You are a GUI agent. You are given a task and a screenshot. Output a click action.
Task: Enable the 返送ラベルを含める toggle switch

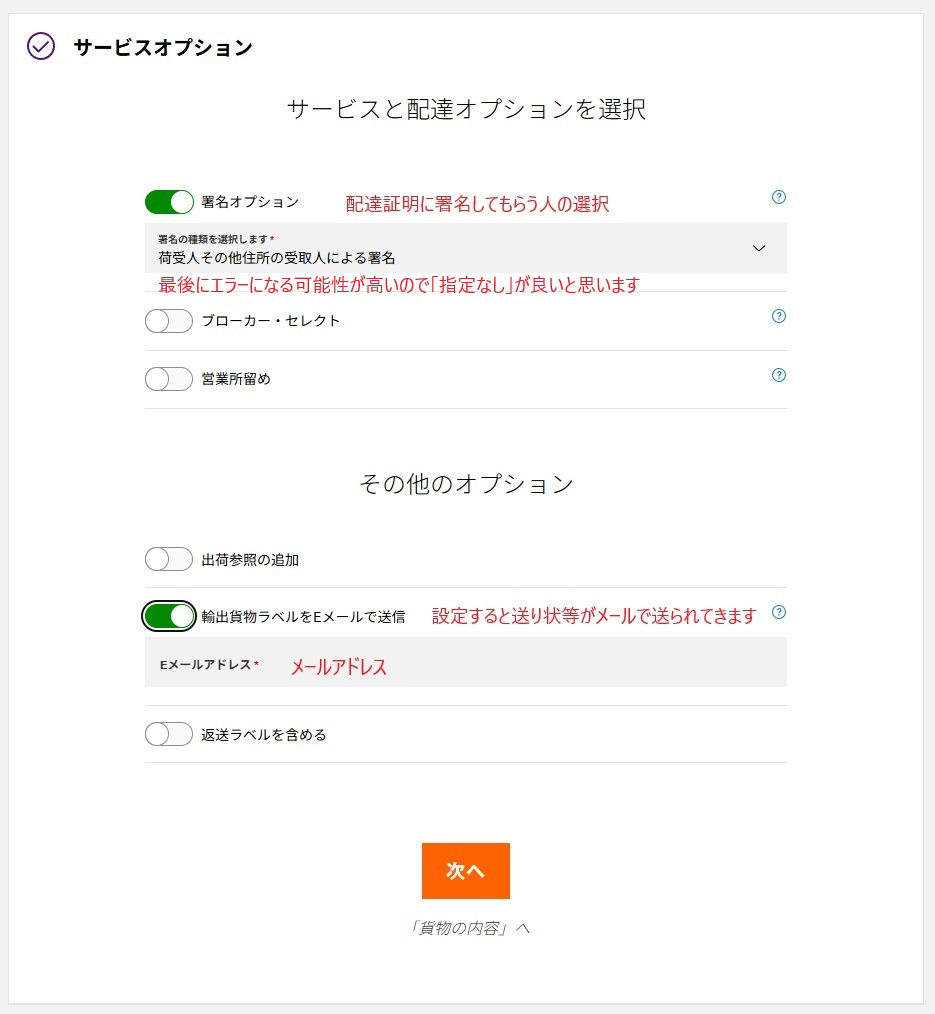[169, 734]
